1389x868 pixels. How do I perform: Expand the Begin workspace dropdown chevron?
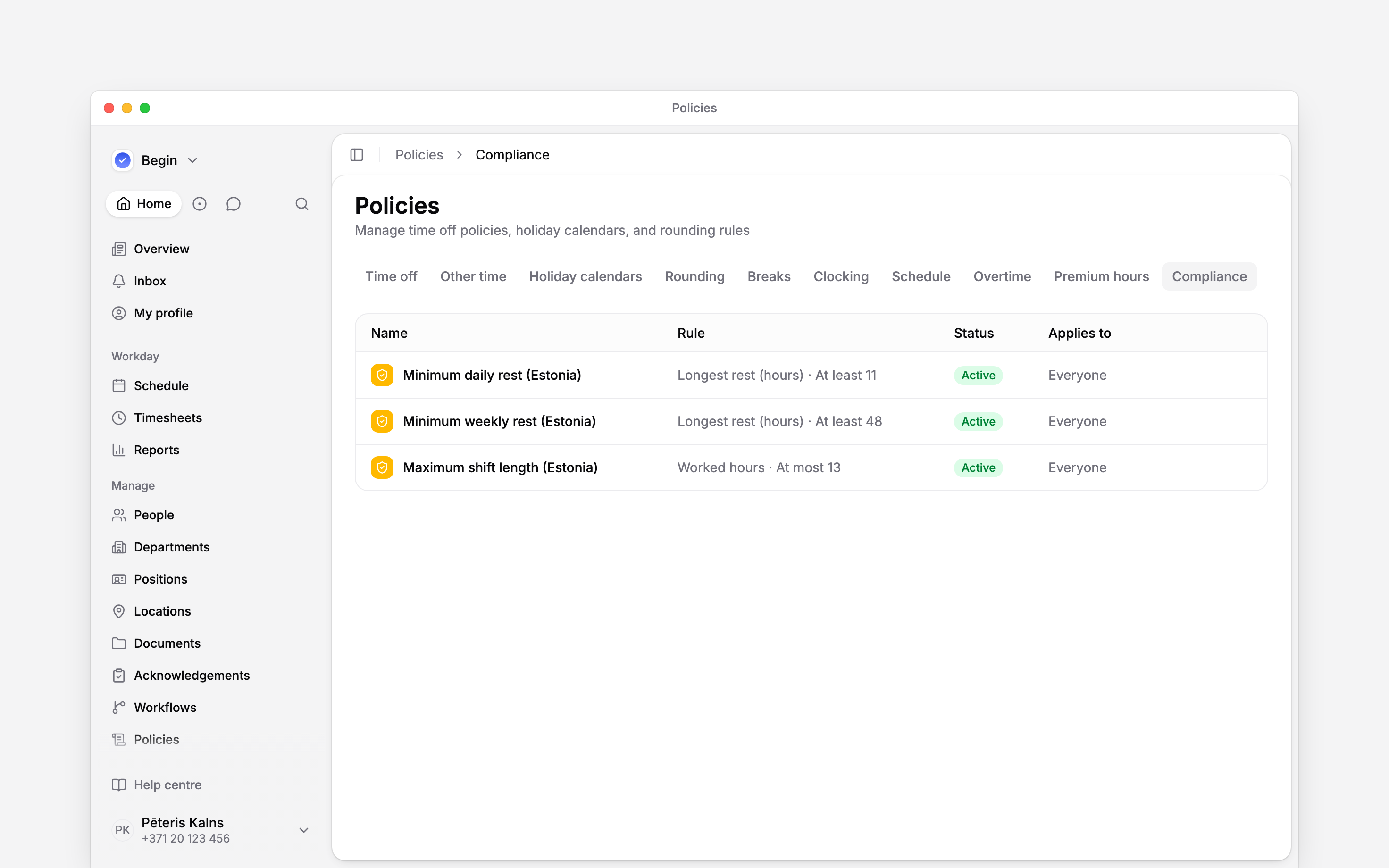[193, 161]
